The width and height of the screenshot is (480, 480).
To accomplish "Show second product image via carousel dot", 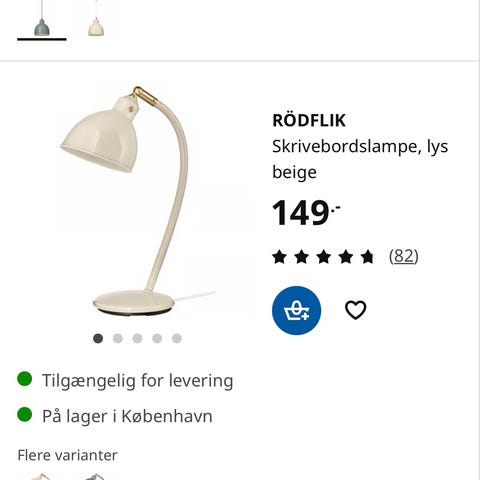I will click(118, 338).
